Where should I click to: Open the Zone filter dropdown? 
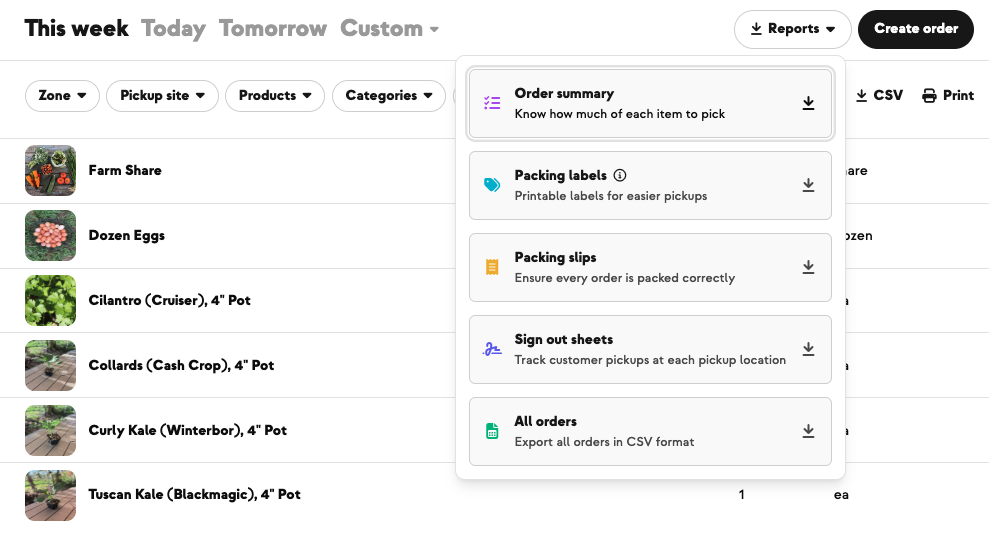[62, 96]
